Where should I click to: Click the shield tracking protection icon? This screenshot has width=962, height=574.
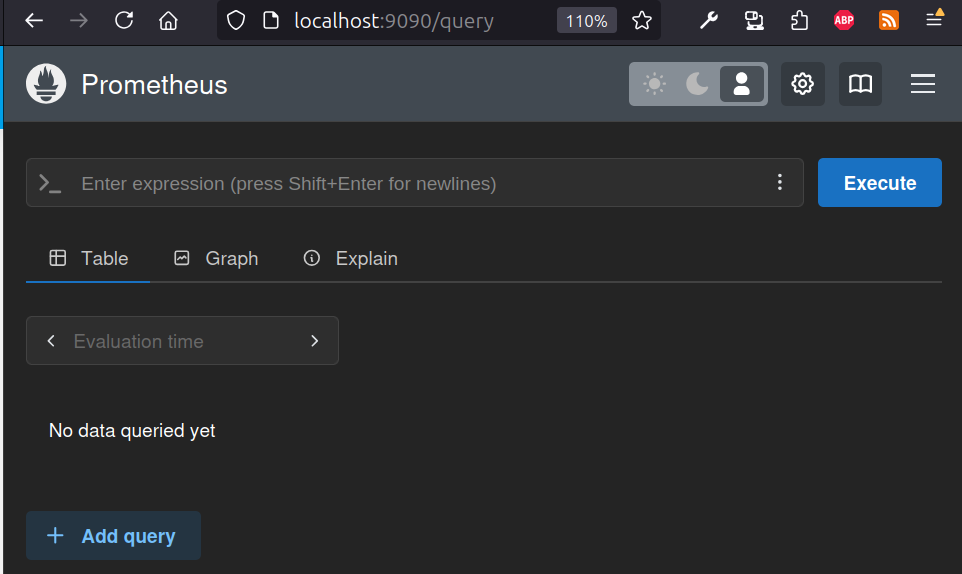236,21
